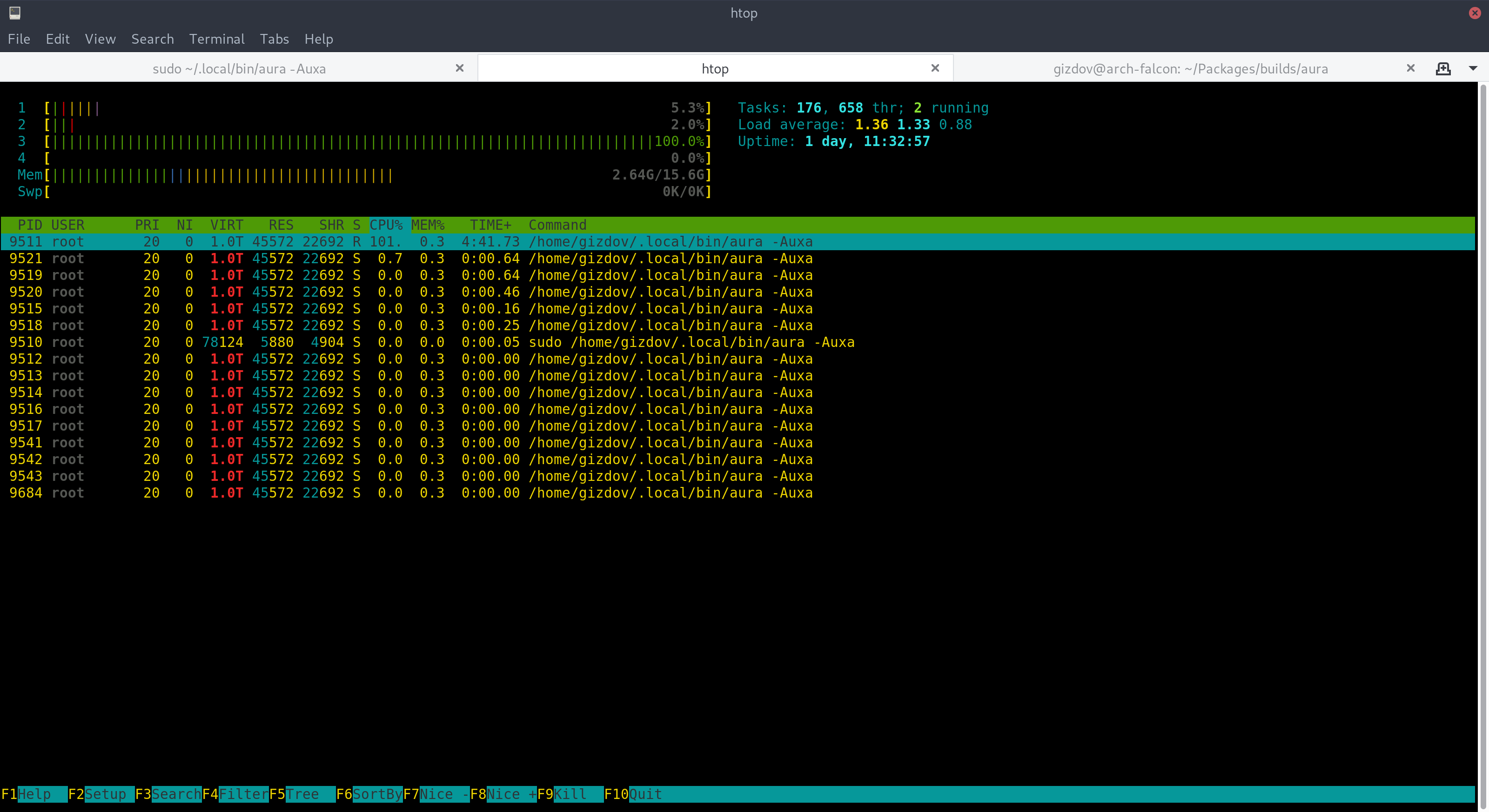Sort by the RES column header
Viewport: 1489px width, 812px height.
pyautogui.click(x=281, y=225)
